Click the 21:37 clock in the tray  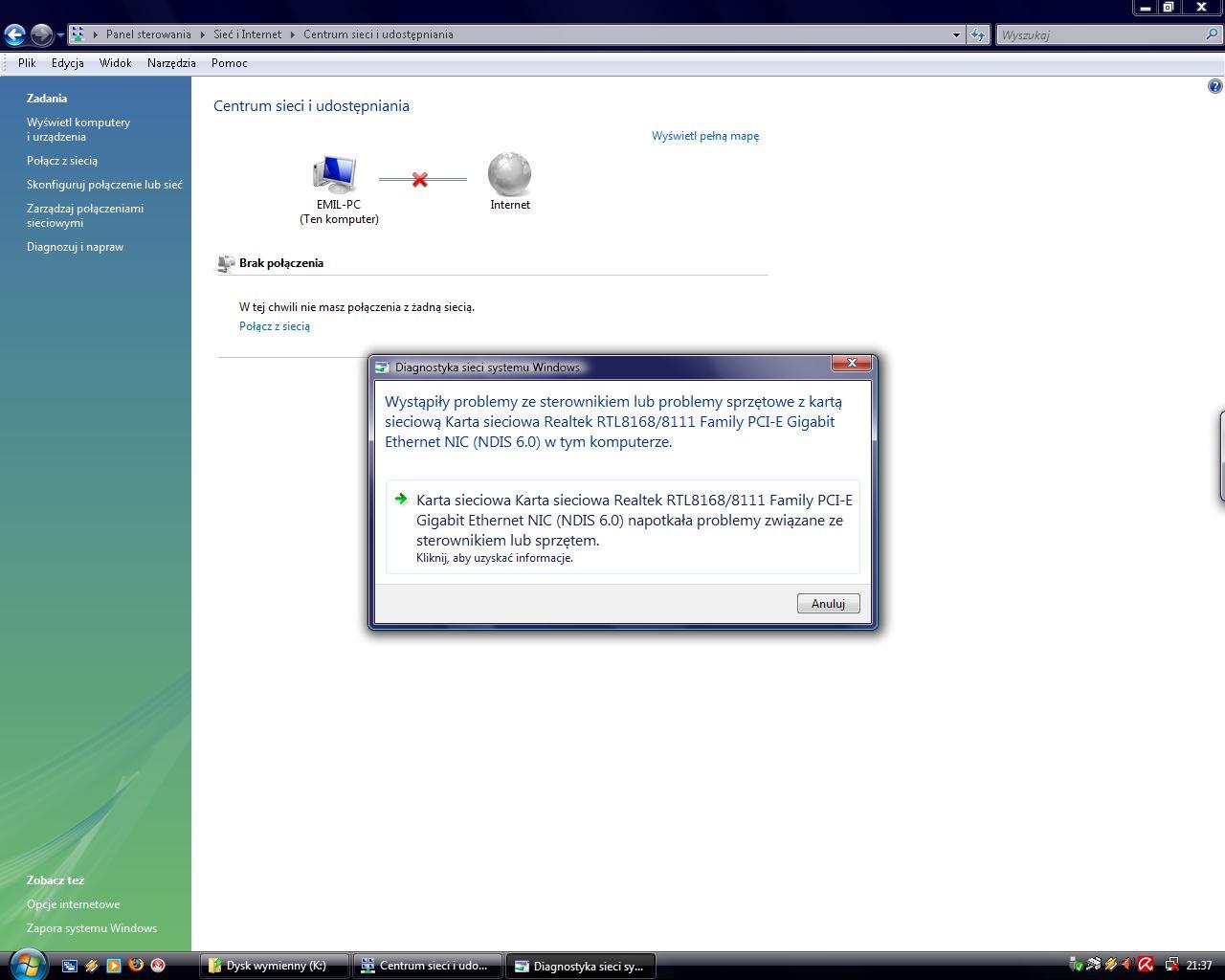click(1199, 966)
